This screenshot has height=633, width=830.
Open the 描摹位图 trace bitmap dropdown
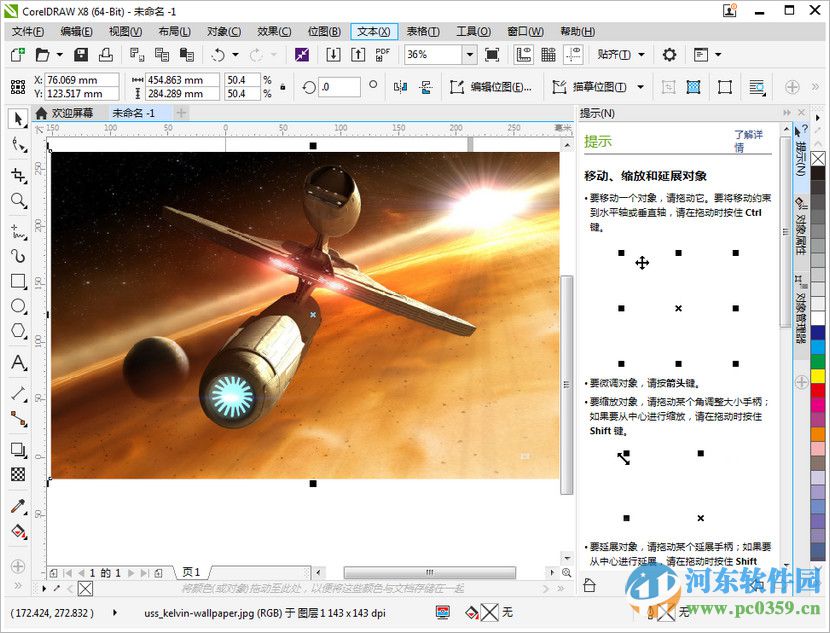(639, 87)
